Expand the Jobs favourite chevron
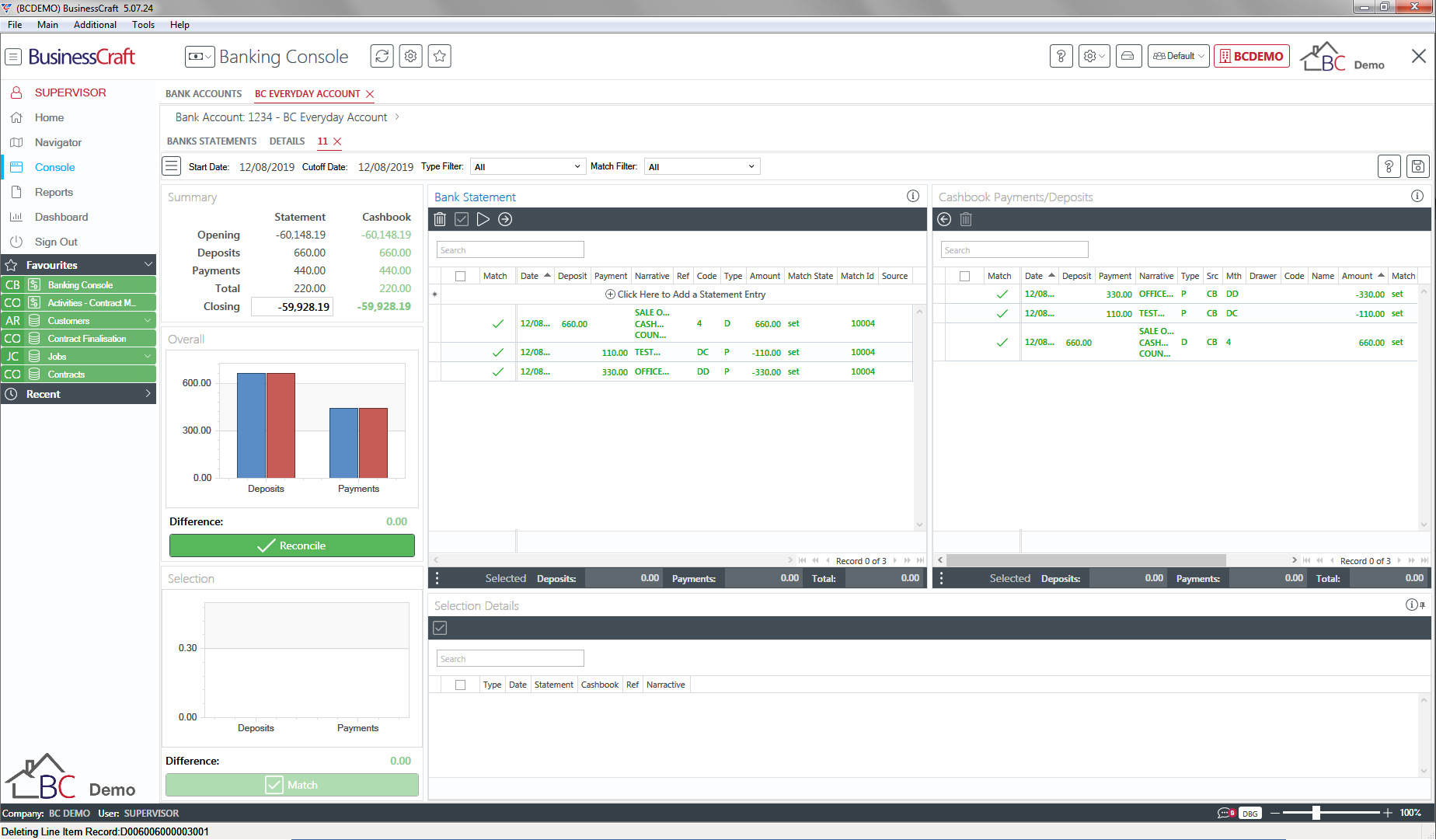Screen dimensions: 1436x840 click(148, 356)
